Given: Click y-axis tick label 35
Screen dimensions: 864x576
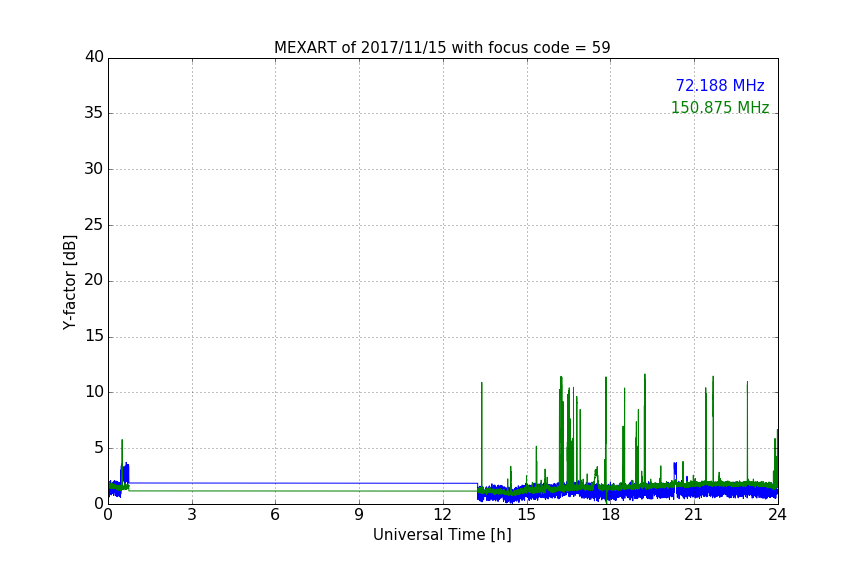Looking at the screenshot, I should click(x=94, y=113).
